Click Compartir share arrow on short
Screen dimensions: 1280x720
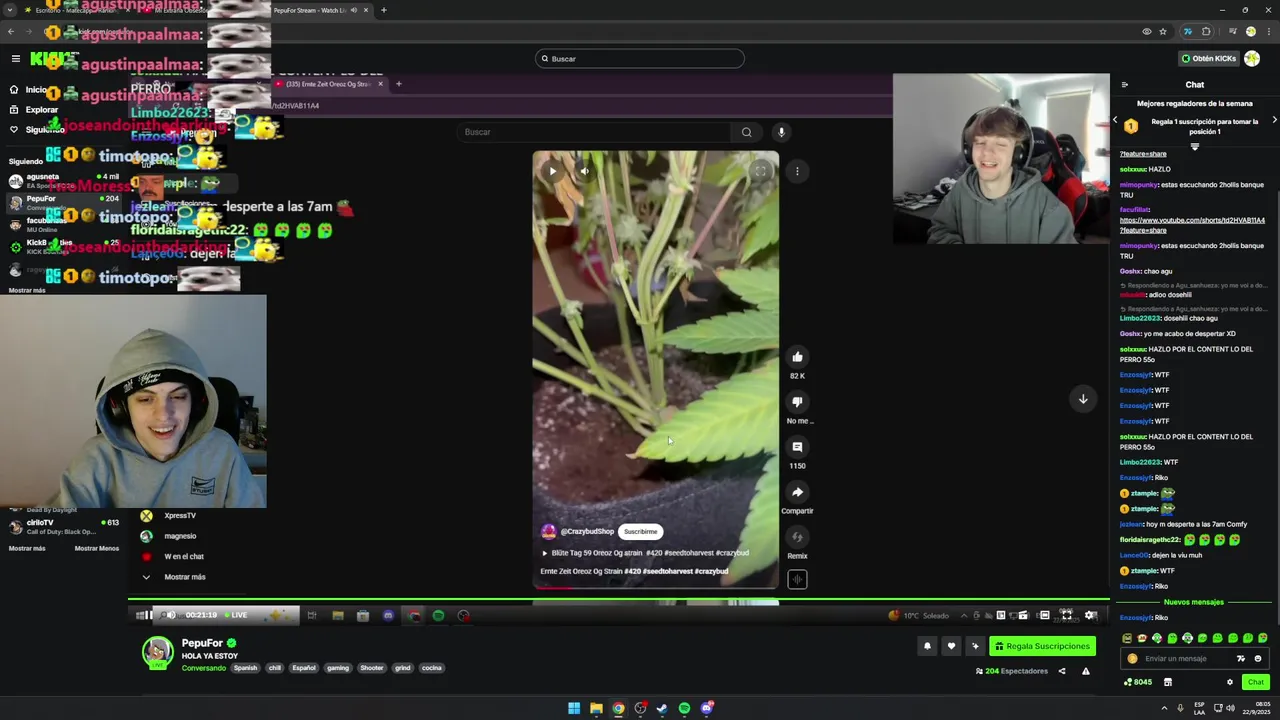[797, 492]
